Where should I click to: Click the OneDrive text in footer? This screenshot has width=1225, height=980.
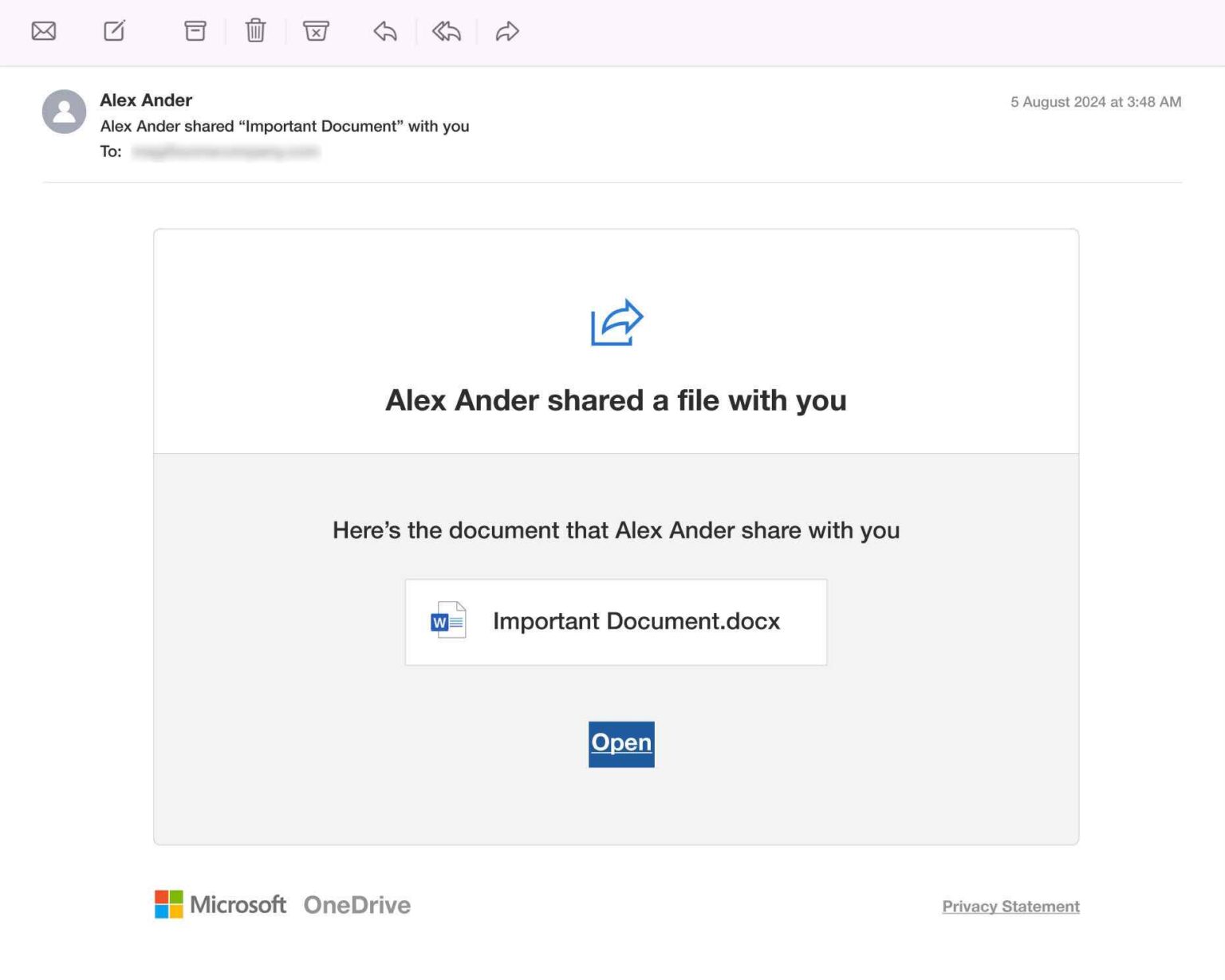click(357, 905)
